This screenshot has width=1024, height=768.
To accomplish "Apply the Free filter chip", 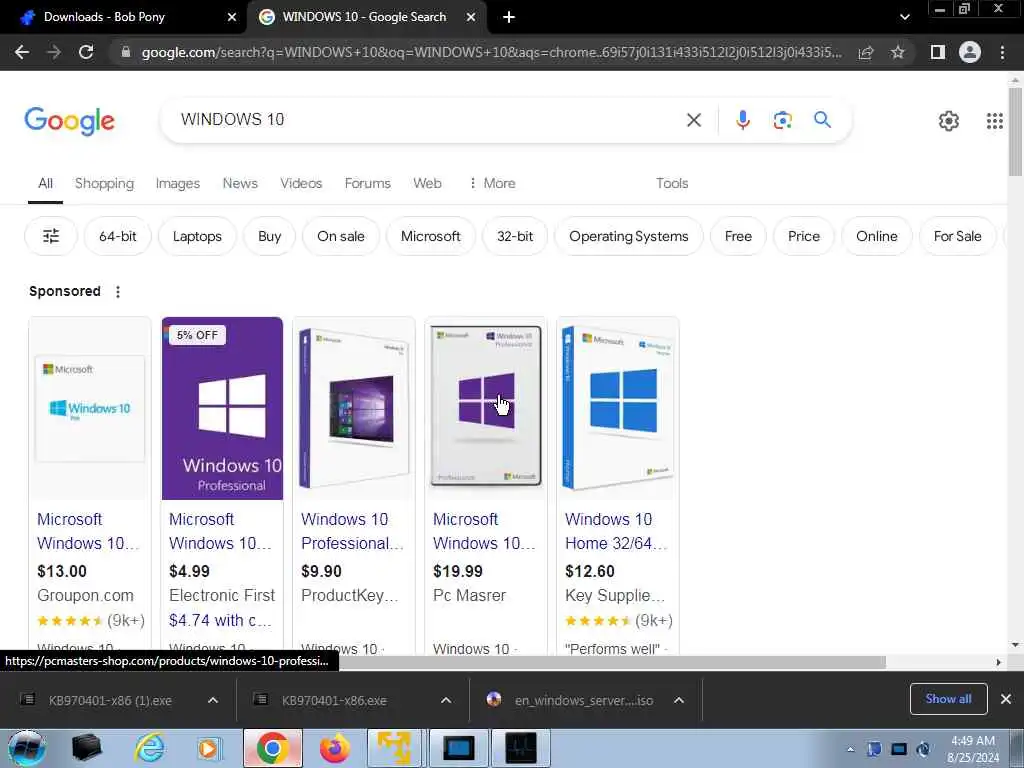I will coord(738,236).
